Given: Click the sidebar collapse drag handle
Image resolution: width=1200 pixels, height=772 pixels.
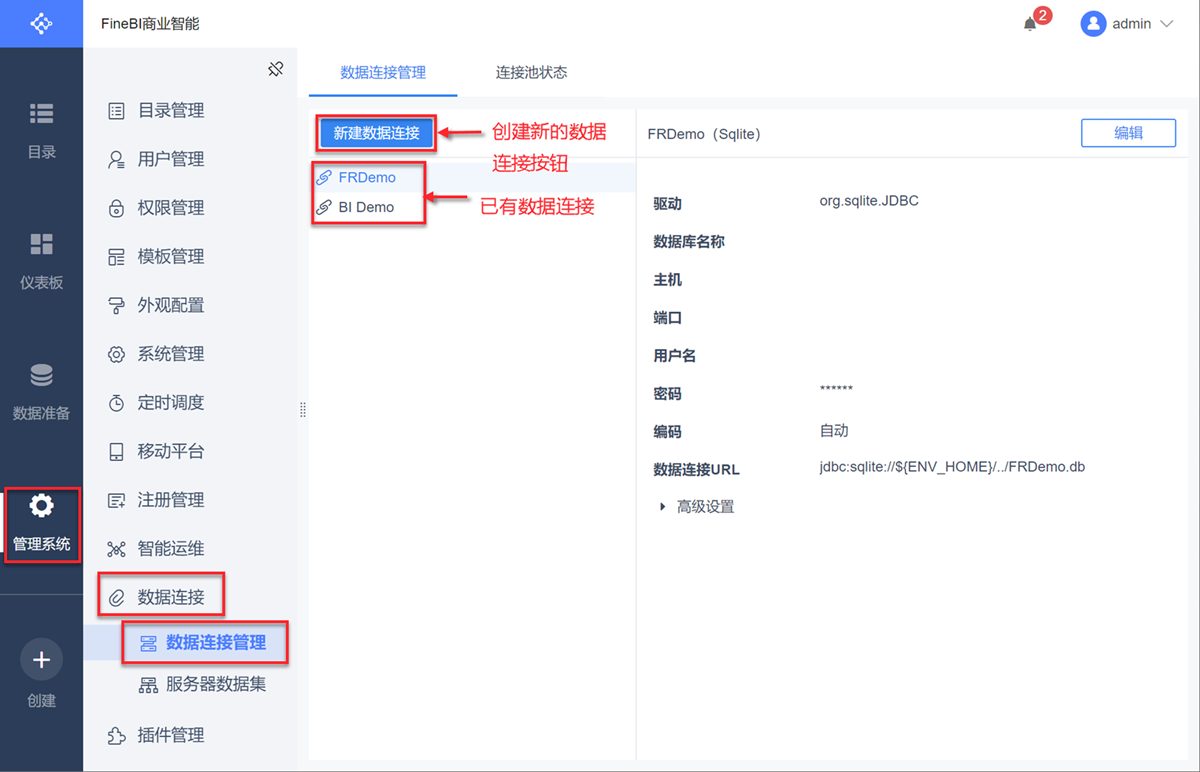Looking at the screenshot, I should (303, 410).
